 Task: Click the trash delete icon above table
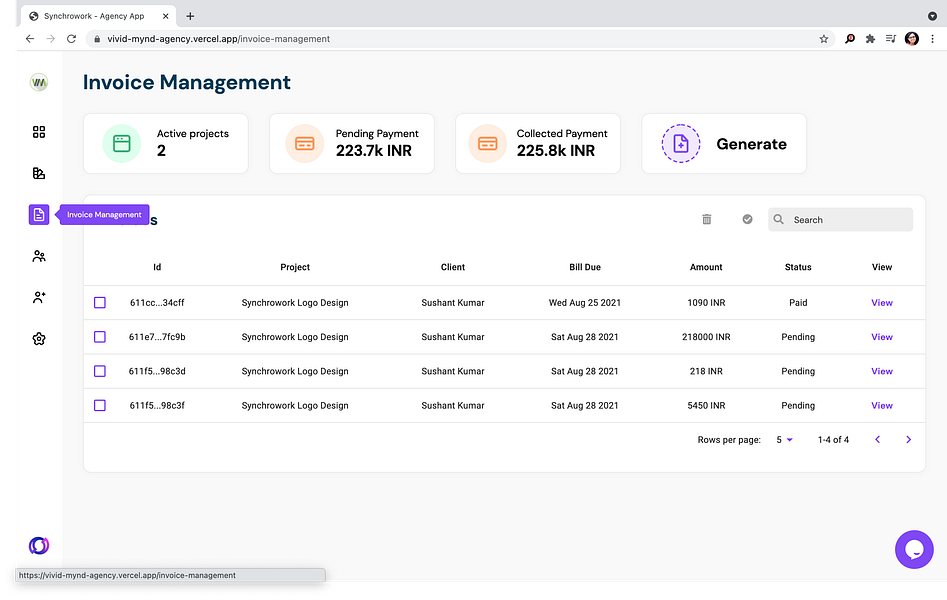pos(707,219)
